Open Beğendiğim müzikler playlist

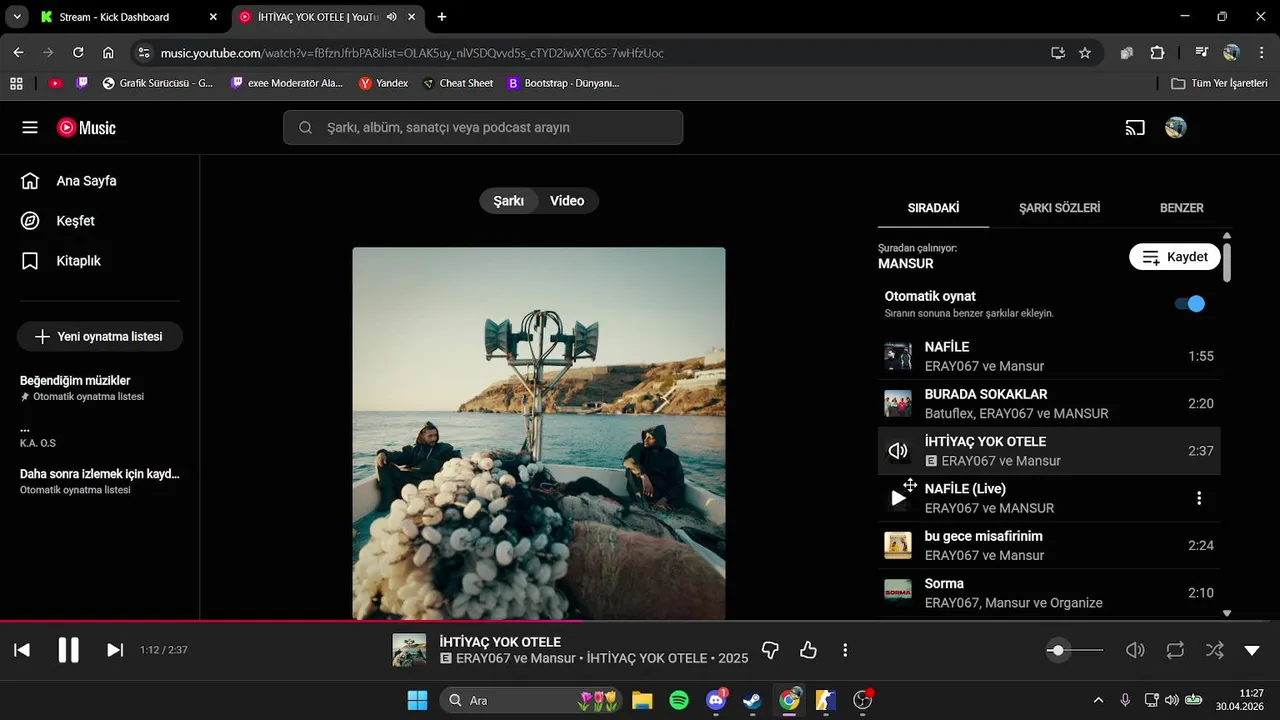pyautogui.click(x=100, y=388)
